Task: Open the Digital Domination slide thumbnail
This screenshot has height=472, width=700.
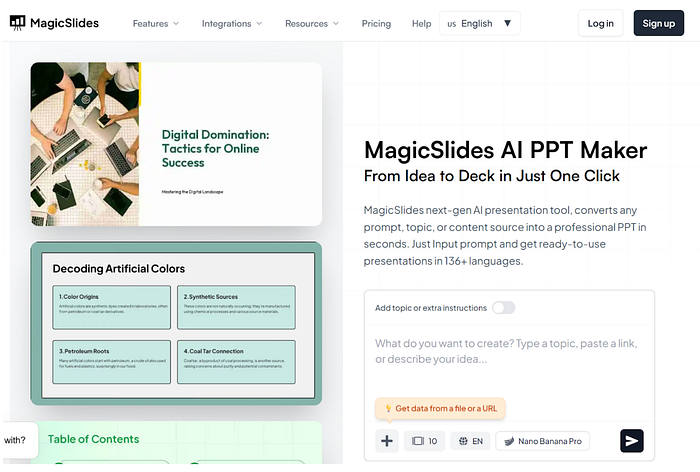Action: click(176, 144)
